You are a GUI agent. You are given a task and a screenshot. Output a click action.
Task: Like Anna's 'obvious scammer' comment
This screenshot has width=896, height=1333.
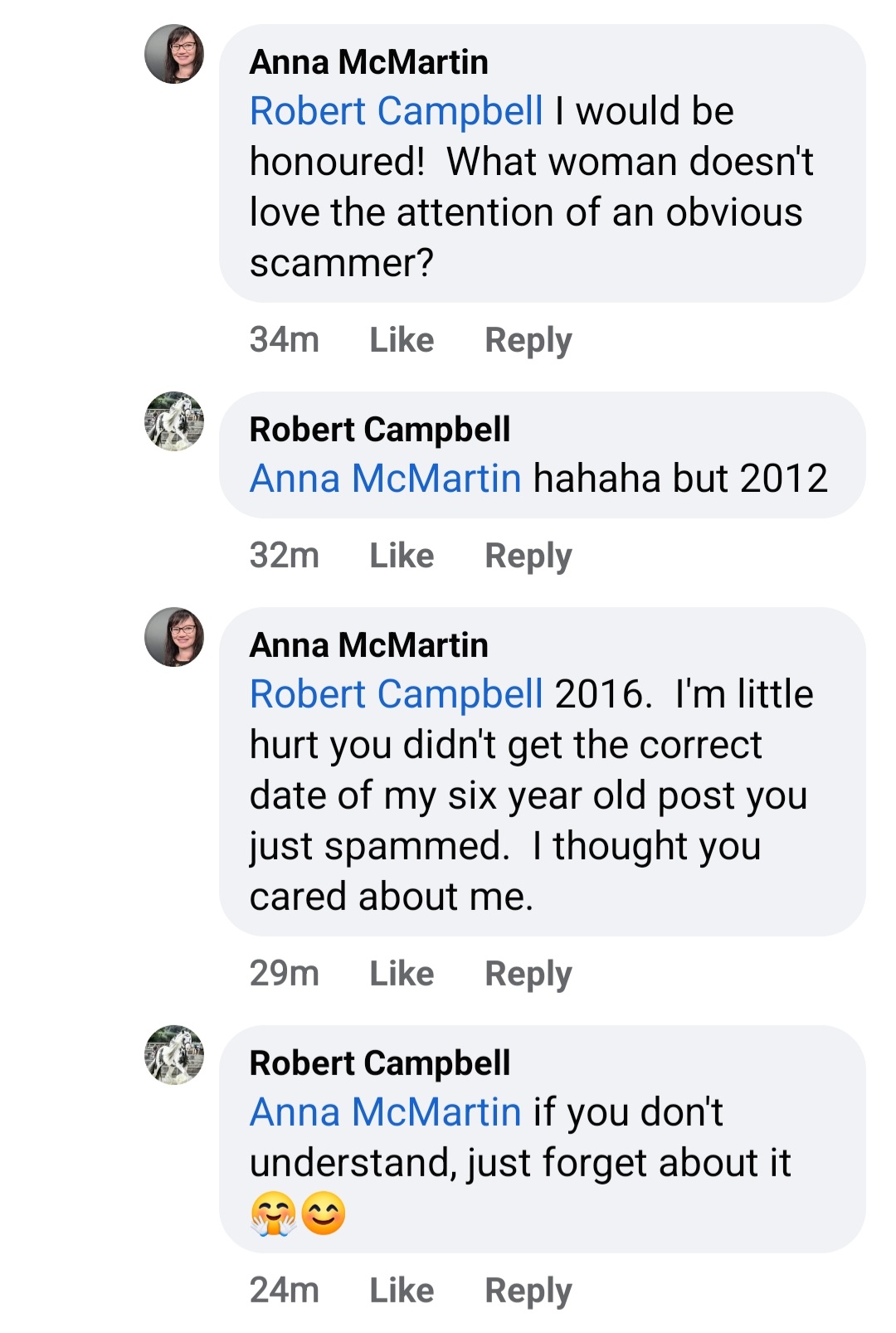coord(402,340)
